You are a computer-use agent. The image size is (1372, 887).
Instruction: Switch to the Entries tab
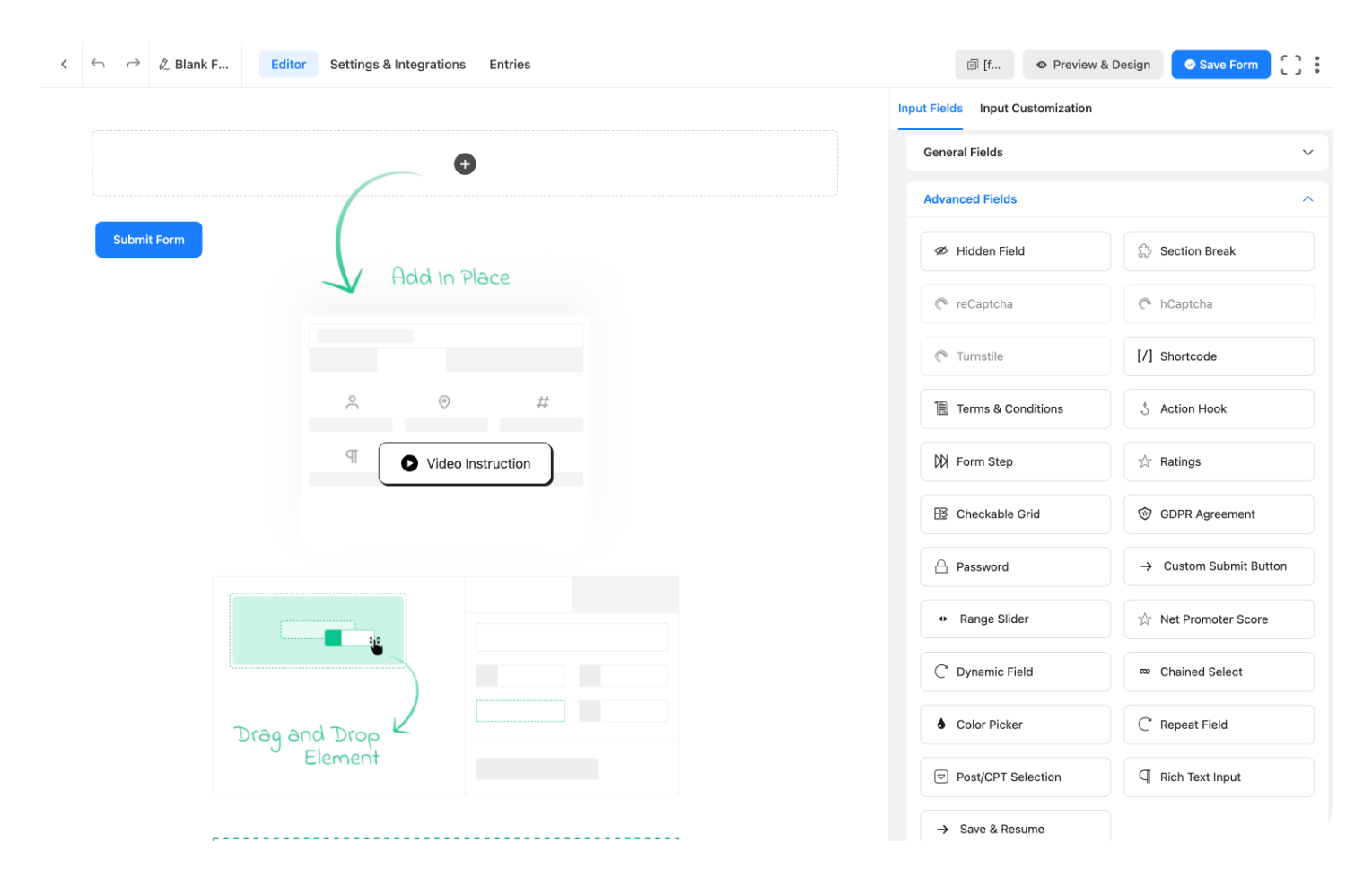point(509,64)
